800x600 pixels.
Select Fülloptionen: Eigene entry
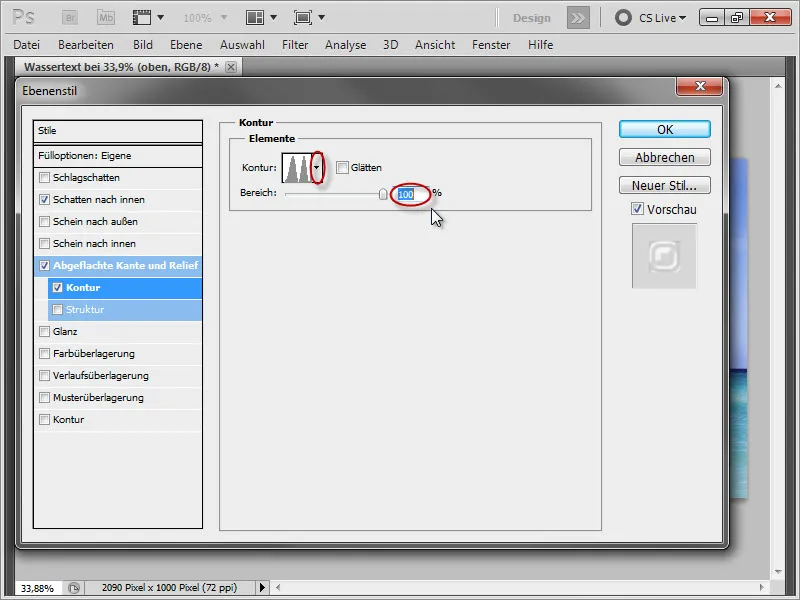click(118, 156)
